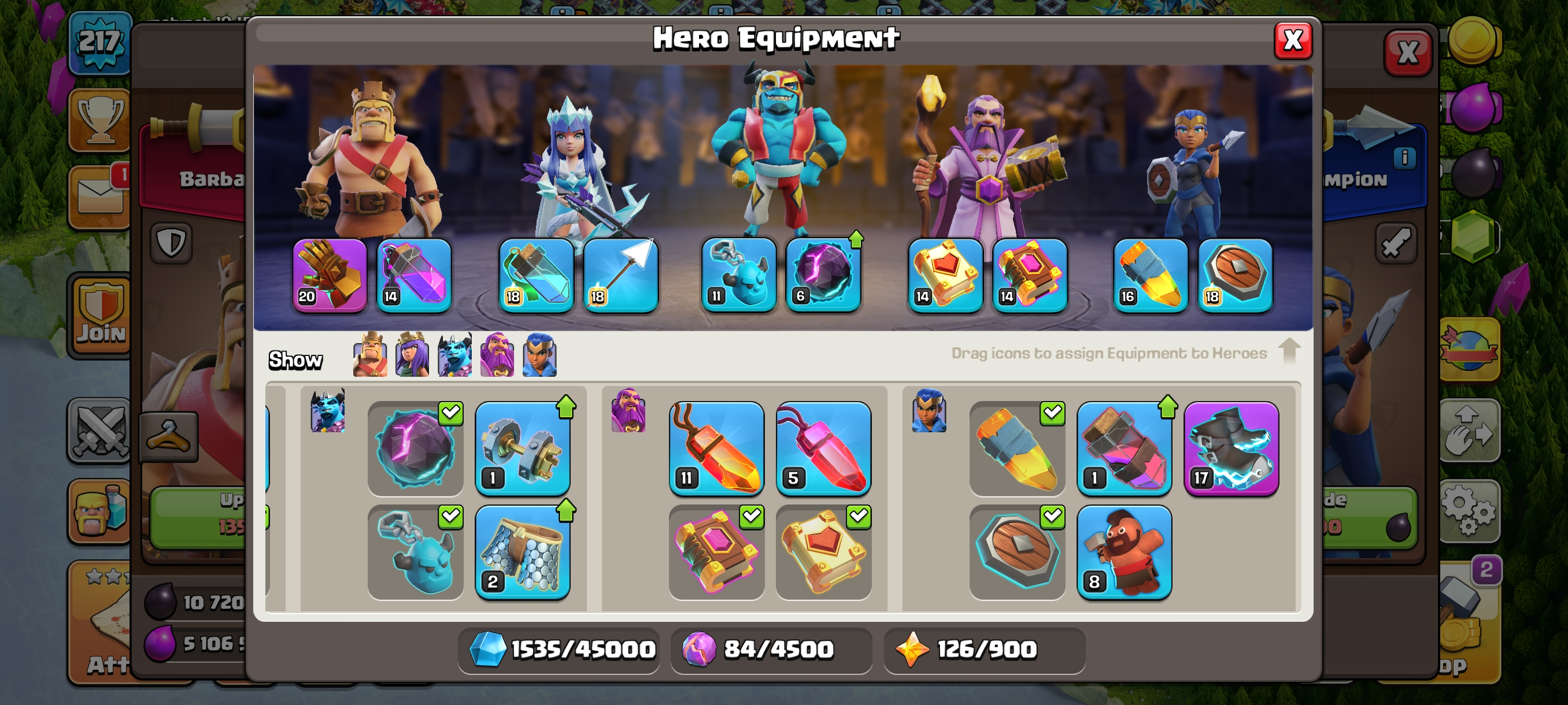Toggle Grand Warden filter in Show row

tap(497, 355)
